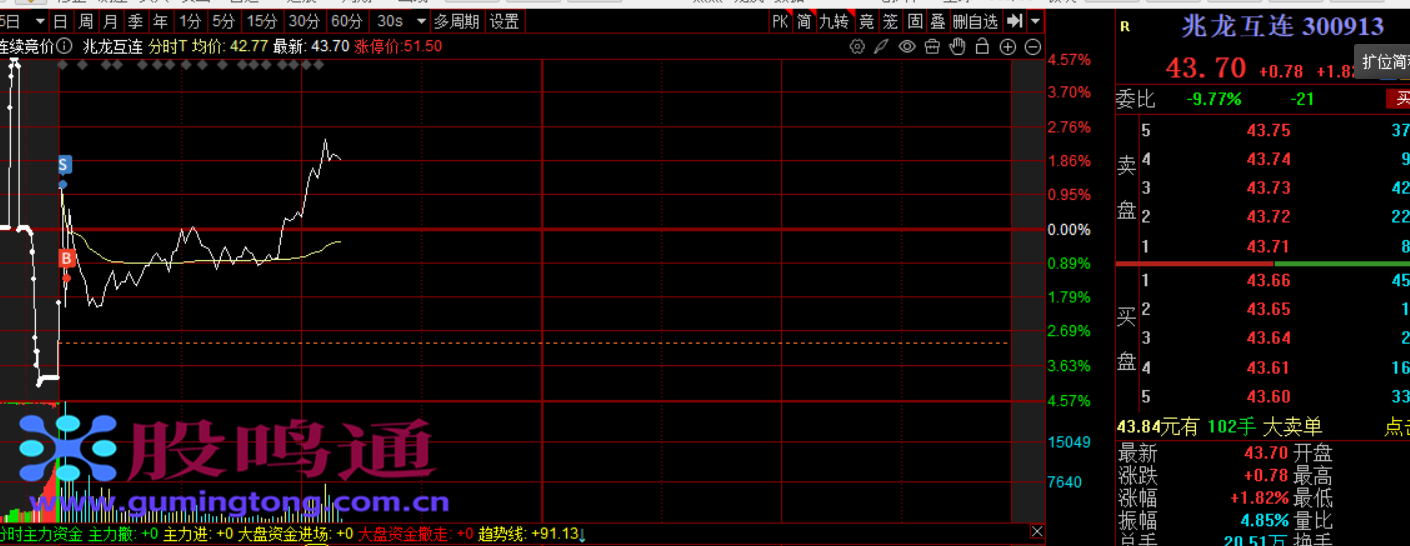Select the hand pan tool

(x=957, y=46)
